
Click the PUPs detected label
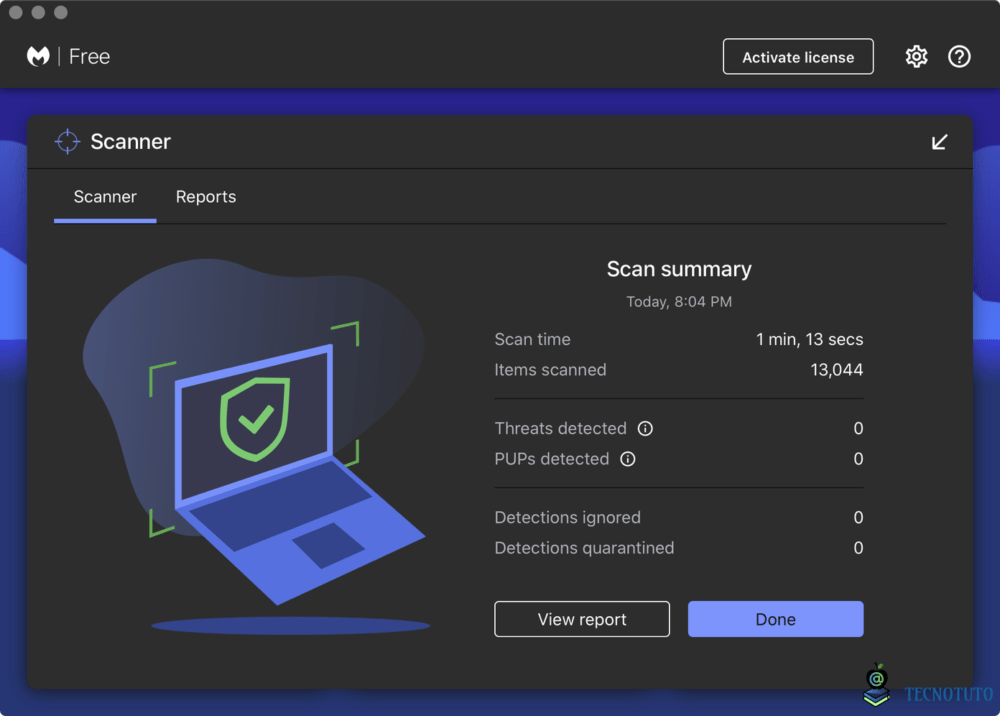(x=552, y=459)
